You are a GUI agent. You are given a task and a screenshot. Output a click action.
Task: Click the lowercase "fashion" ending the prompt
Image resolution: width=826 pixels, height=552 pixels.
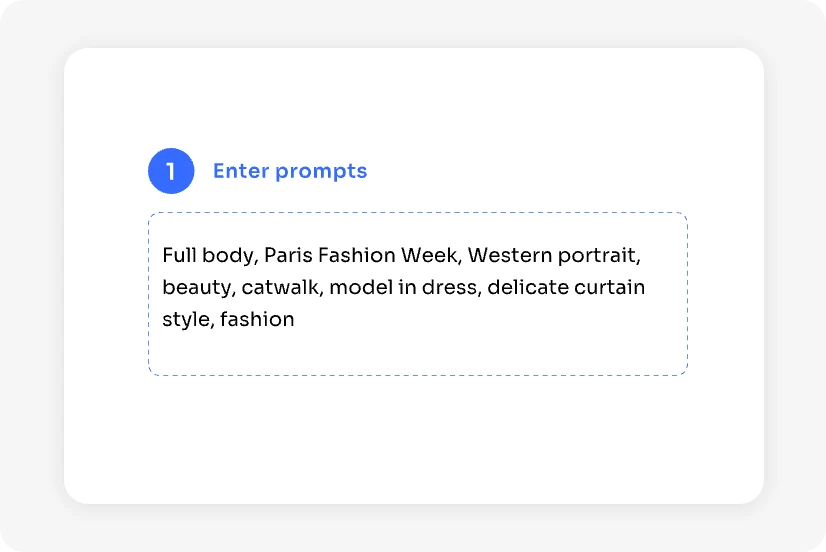[257, 320]
